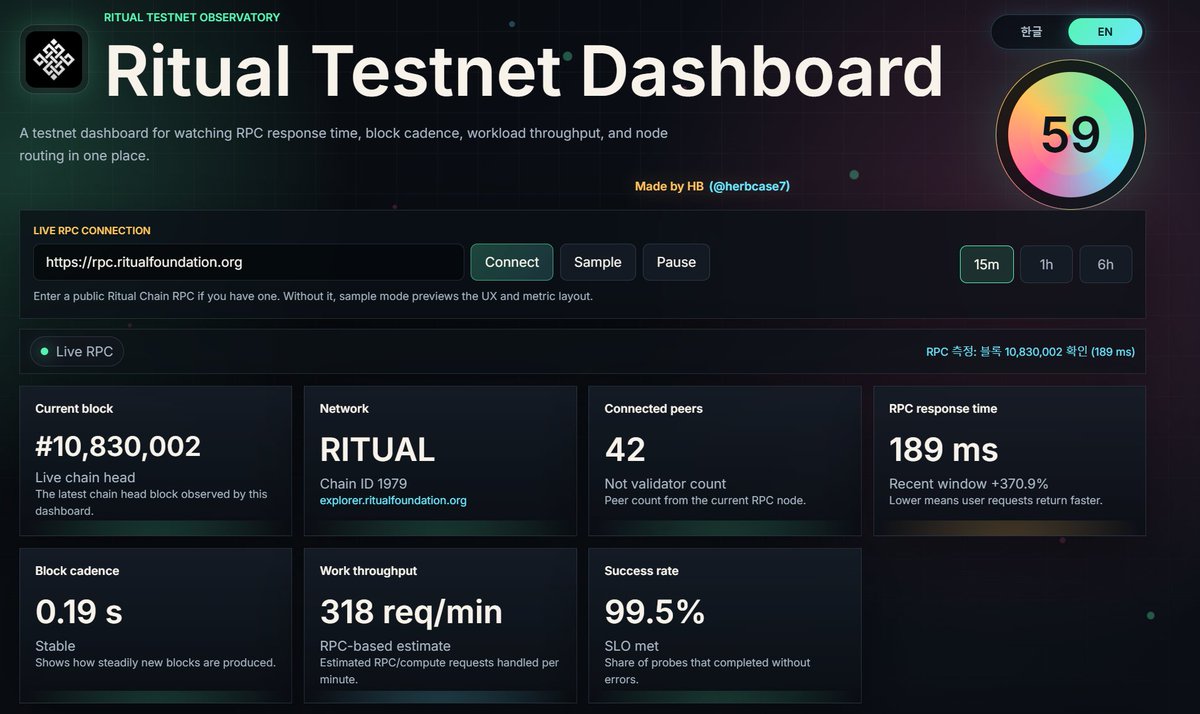Click the Current block card title
Screen dimensions: 1200x714
(74, 408)
